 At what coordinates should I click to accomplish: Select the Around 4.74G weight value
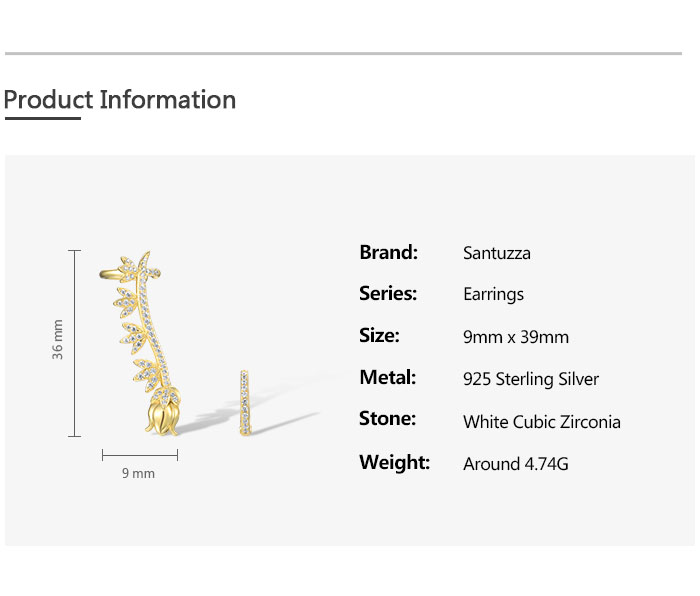[x=516, y=464]
